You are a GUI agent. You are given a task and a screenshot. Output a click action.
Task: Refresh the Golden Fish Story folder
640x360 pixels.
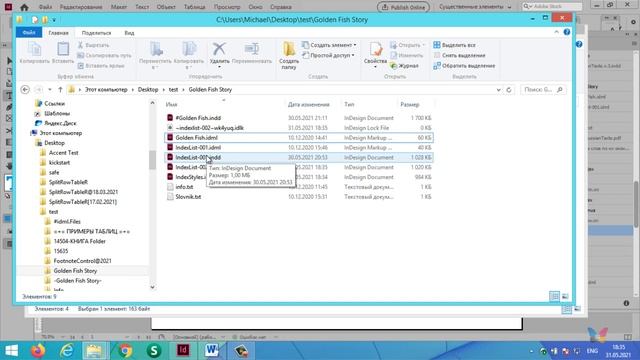click(509, 89)
